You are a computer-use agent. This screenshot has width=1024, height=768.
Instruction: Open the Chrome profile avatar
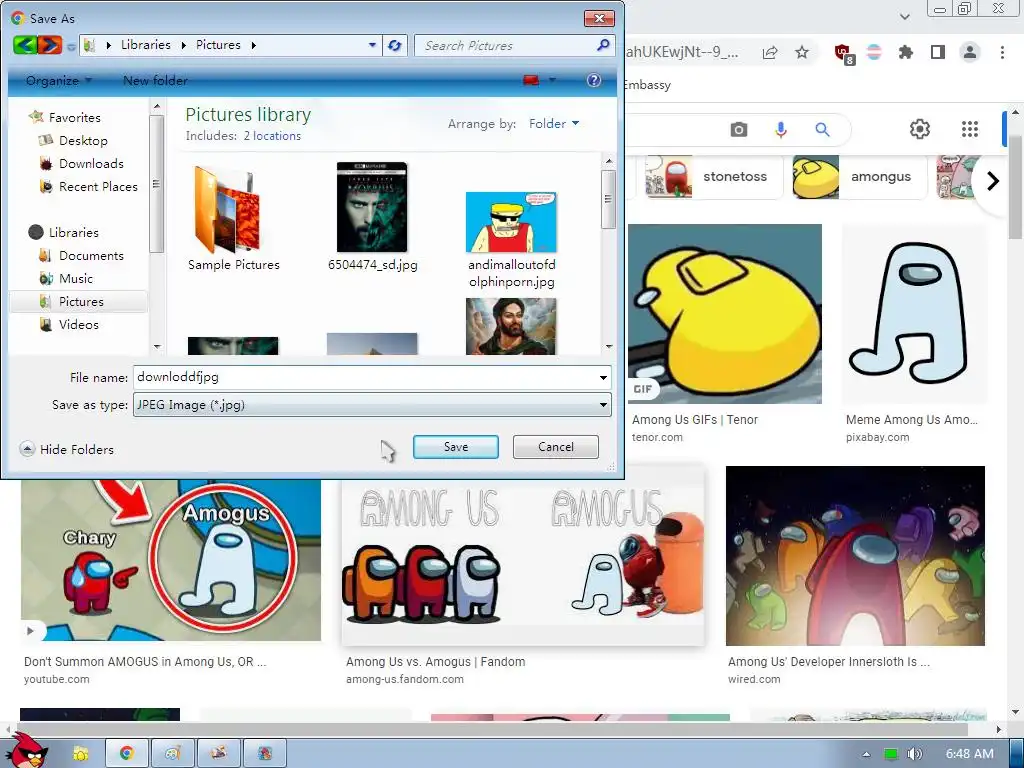click(x=970, y=52)
